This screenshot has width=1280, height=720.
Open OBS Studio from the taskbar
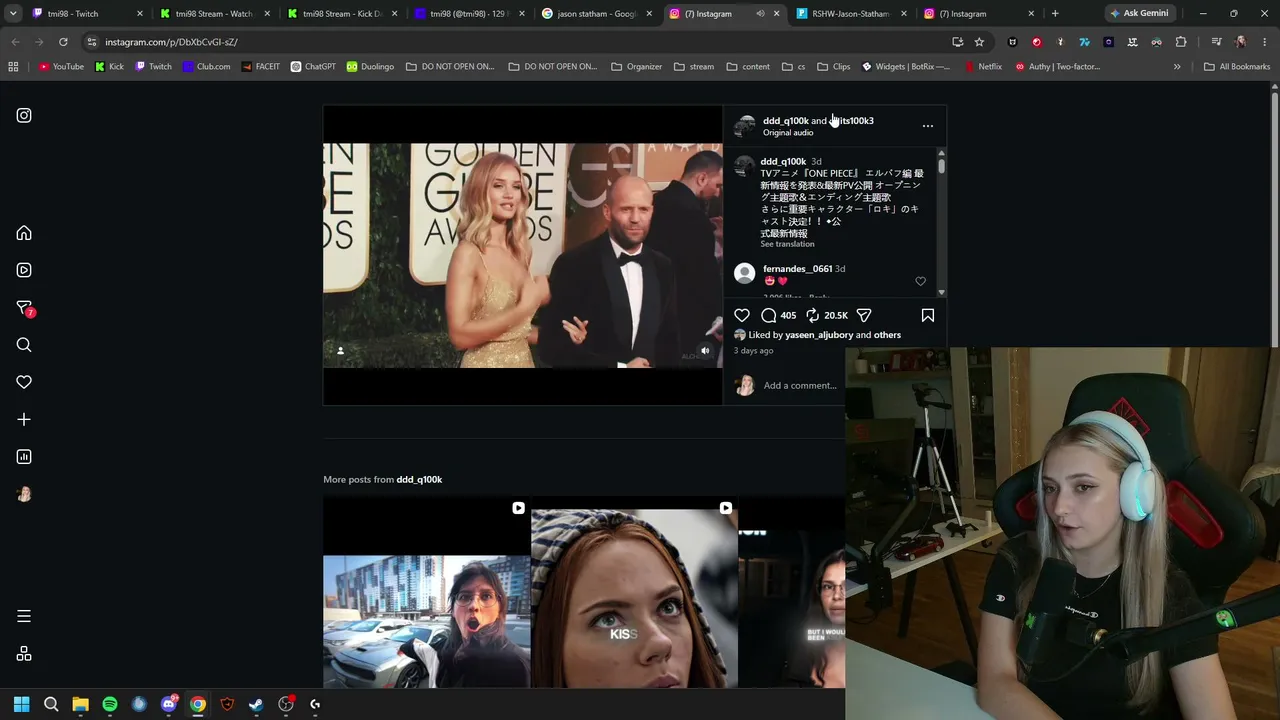click(286, 704)
